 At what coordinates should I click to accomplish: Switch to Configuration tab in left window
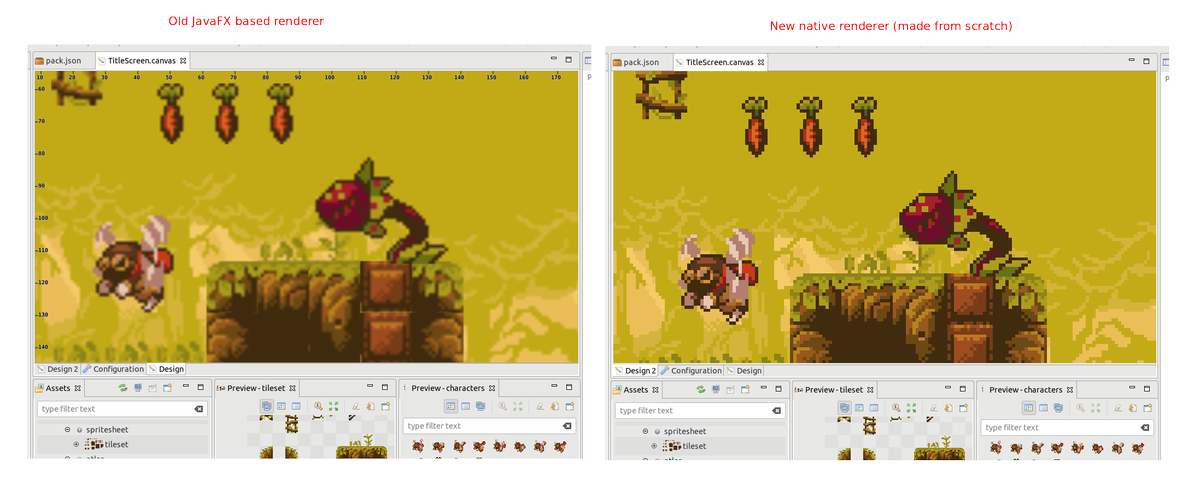pyautogui.click(x=112, y=369)
